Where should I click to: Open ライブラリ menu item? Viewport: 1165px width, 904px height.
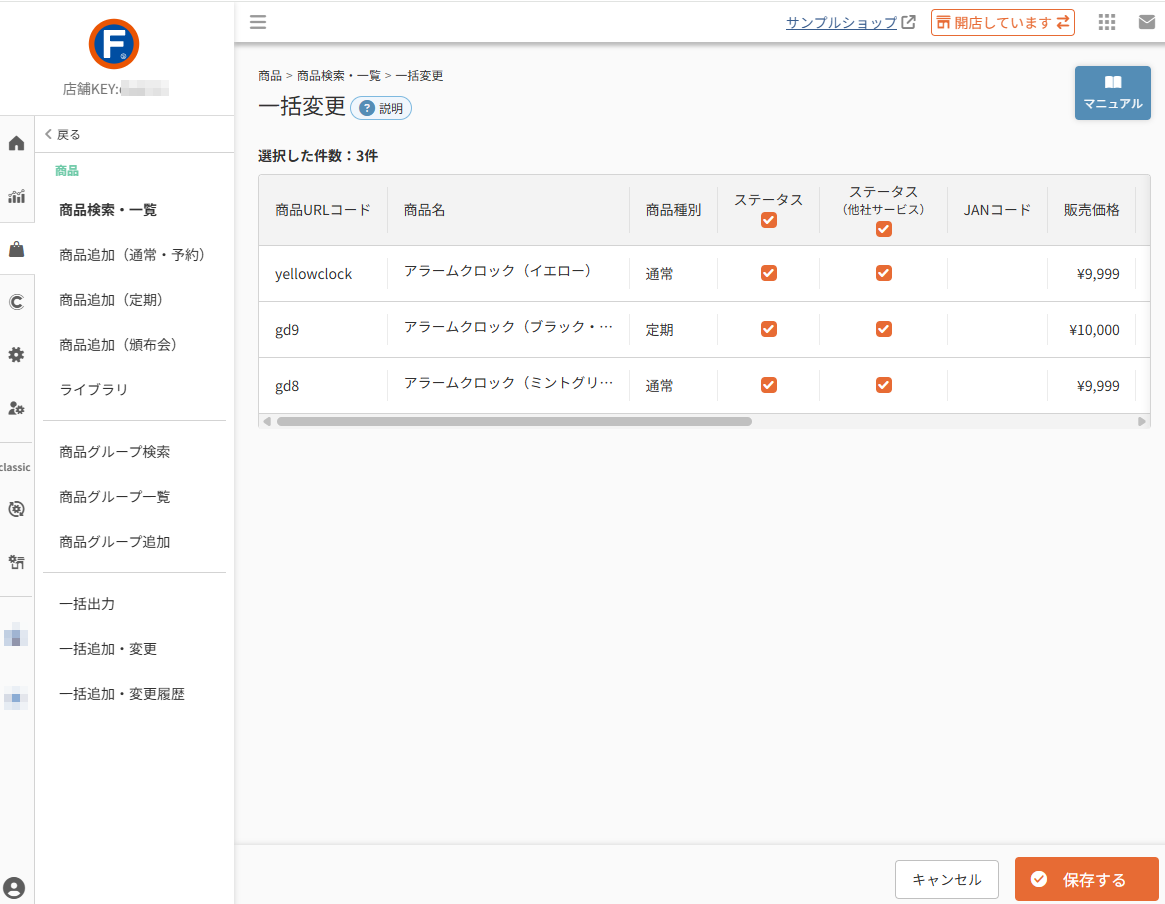click(94, 389)
